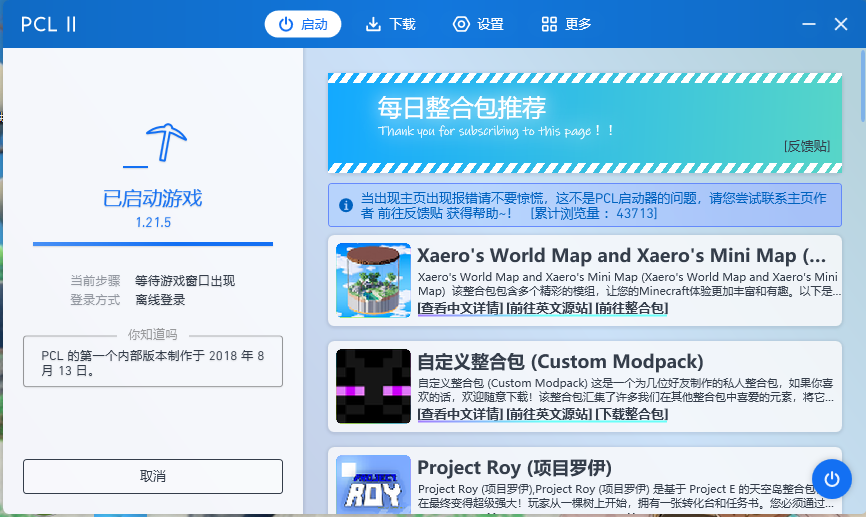The width and height of the screenshot is (866, 517).
Task: Click the download arrow icon
Action: (x=373, y=24)
